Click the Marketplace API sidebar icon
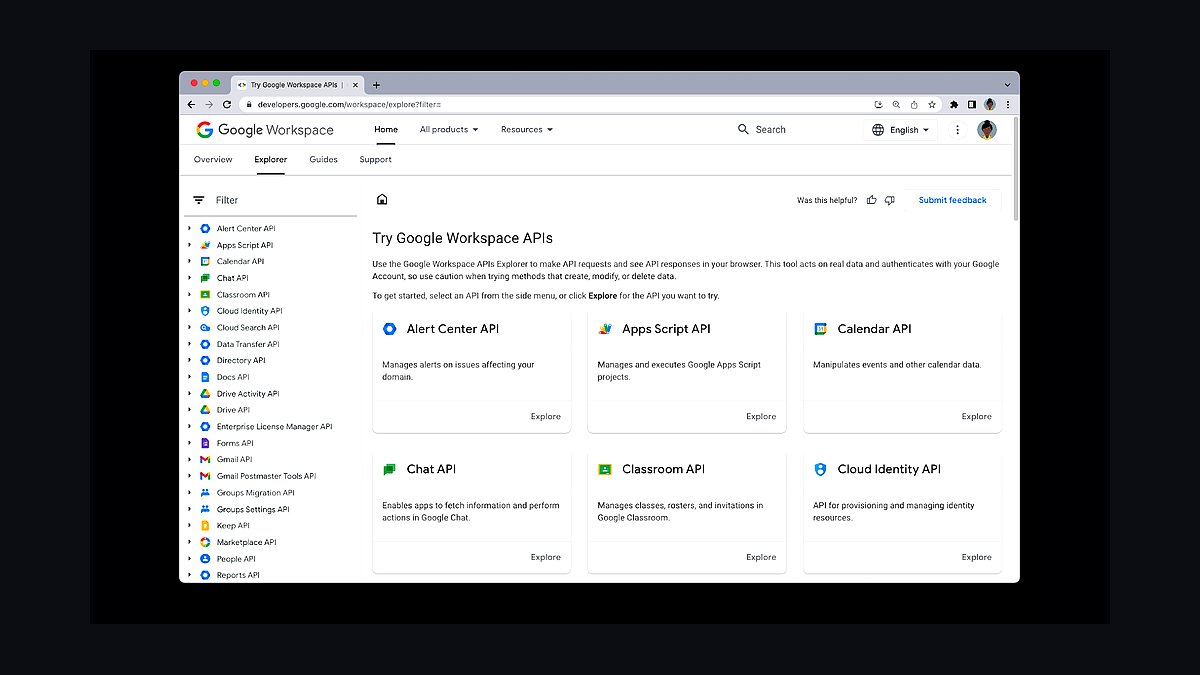 tap(205, 542)
